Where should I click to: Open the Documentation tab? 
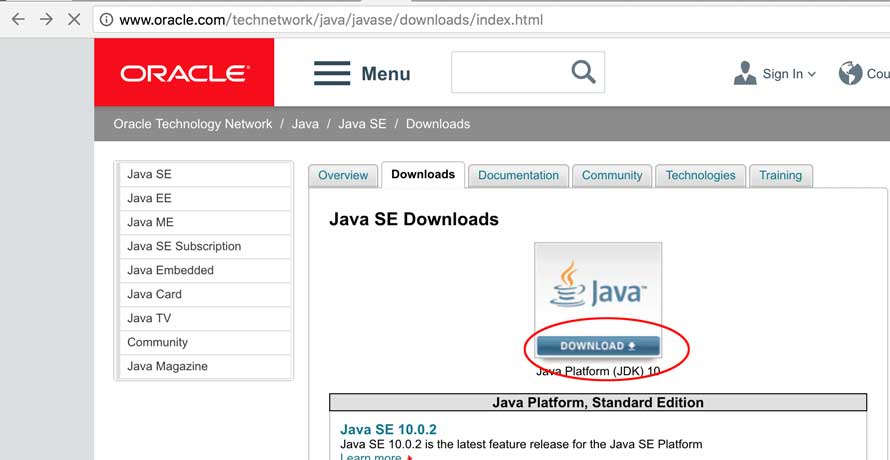coord(518,175)
